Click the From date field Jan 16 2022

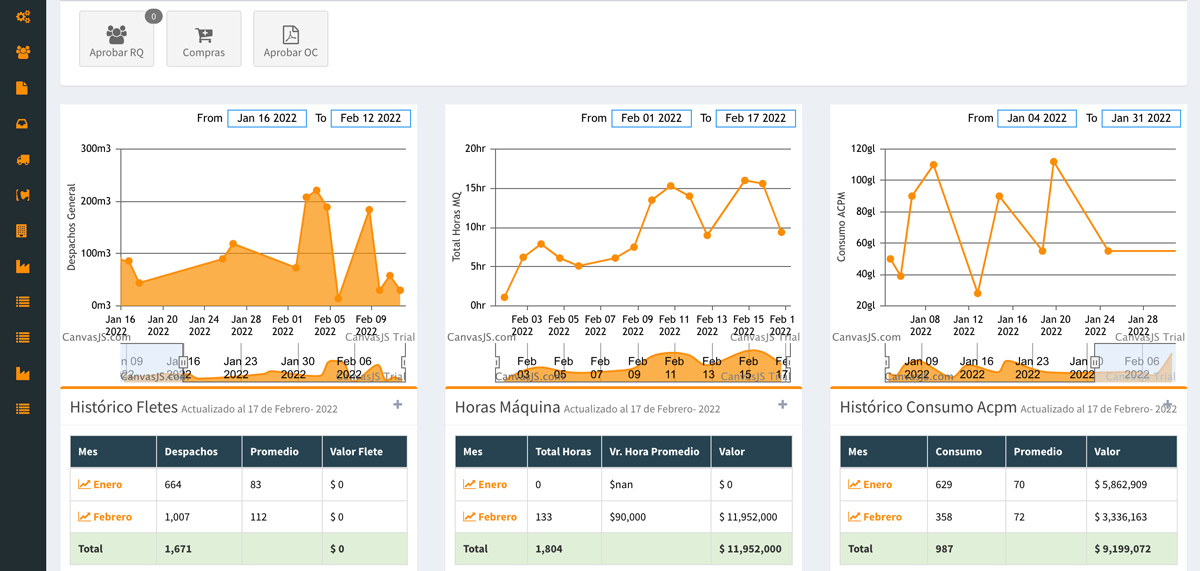267,118
